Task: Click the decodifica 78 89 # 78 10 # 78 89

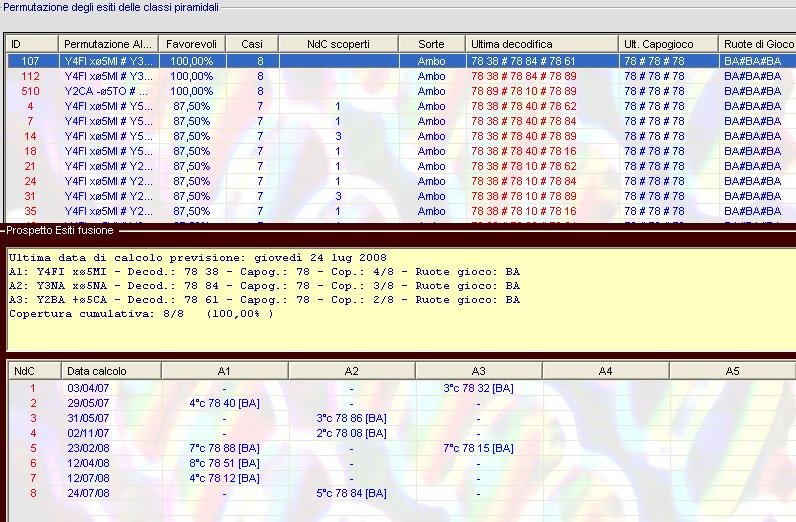Action: coord(523,91)
